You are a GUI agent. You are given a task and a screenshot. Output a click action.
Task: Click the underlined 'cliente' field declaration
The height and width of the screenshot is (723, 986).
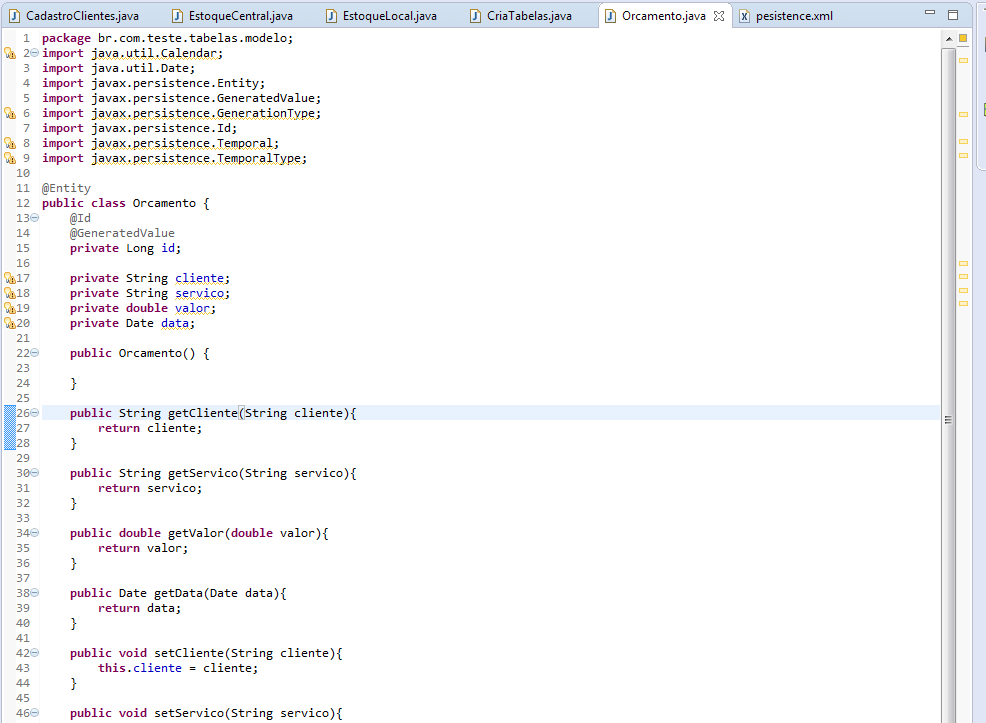click(199, 278)
